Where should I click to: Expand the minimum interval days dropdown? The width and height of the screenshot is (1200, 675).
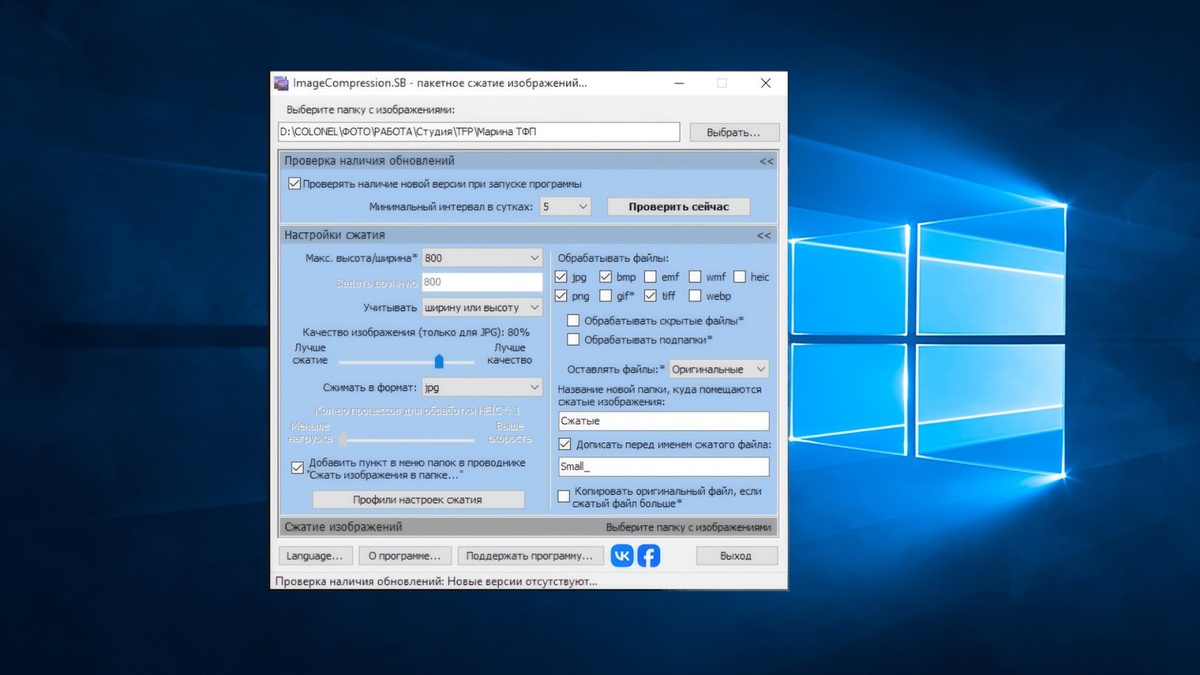coord(565,207)
